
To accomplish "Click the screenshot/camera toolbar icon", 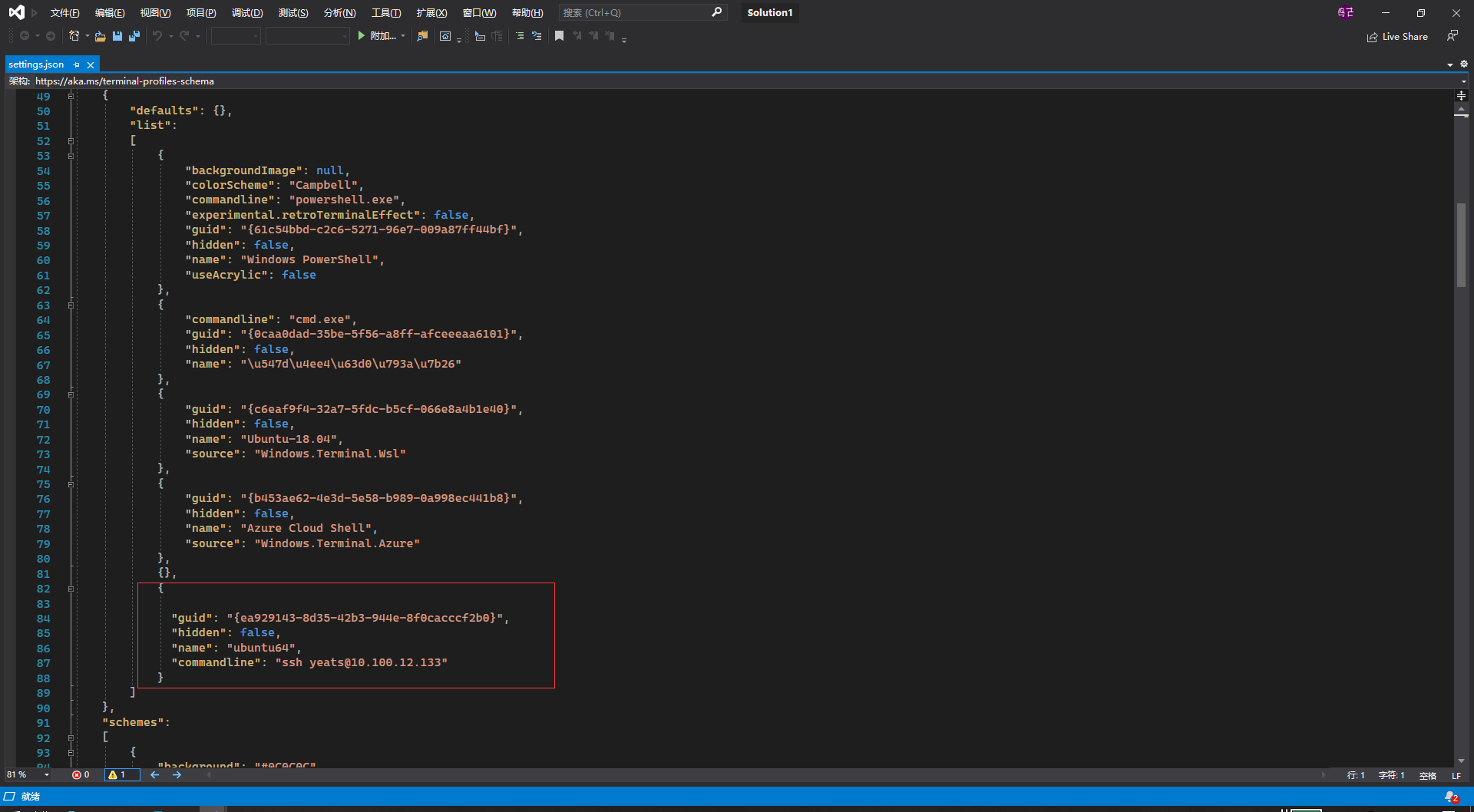I will (445, 36).
